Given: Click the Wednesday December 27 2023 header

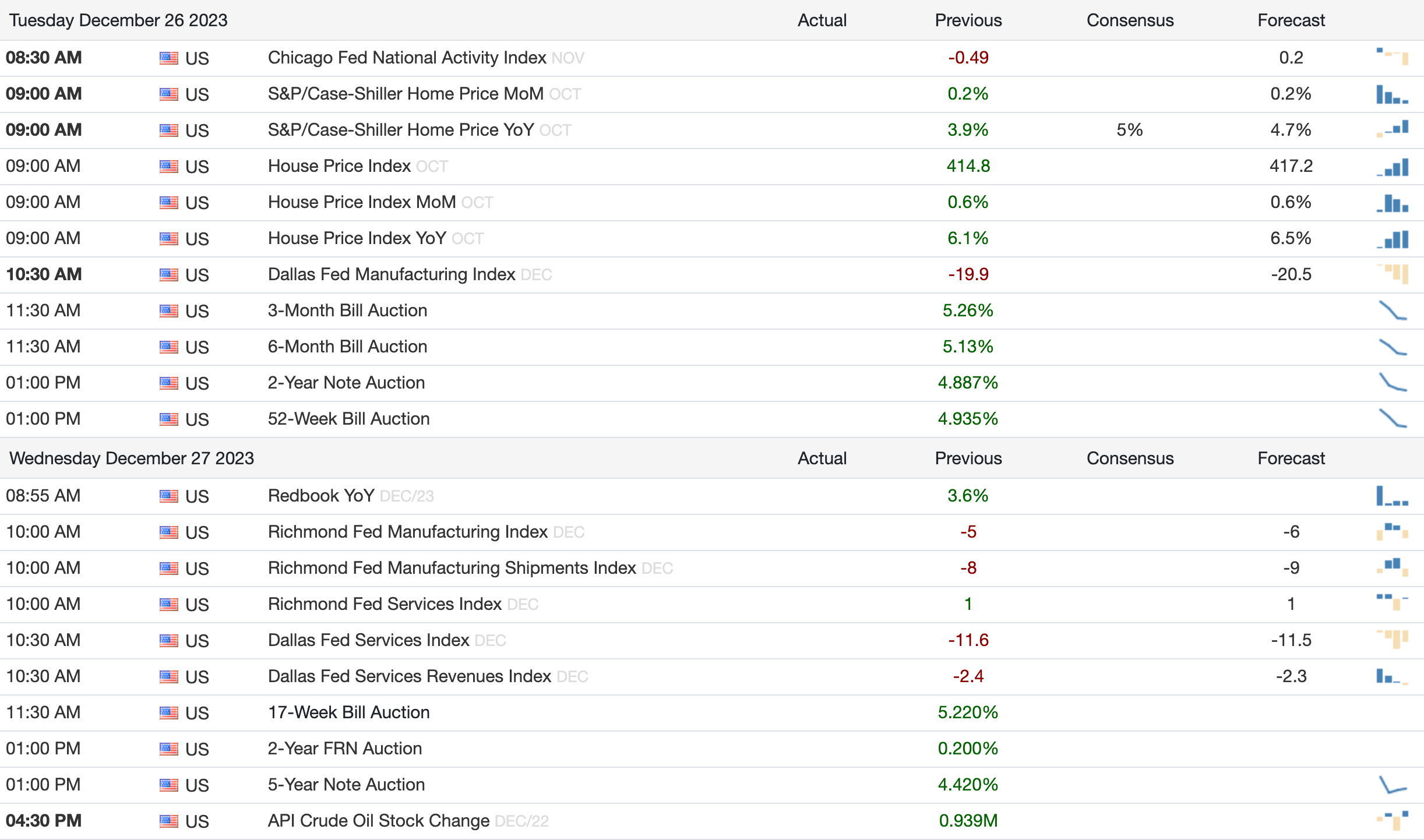Looking at the screenshot, I should 132,458.
